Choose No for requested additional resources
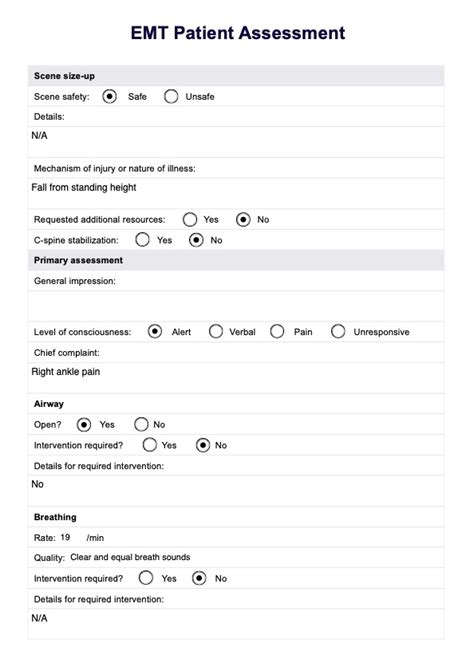This screenshot has height=671, width=474. point(243,220)
